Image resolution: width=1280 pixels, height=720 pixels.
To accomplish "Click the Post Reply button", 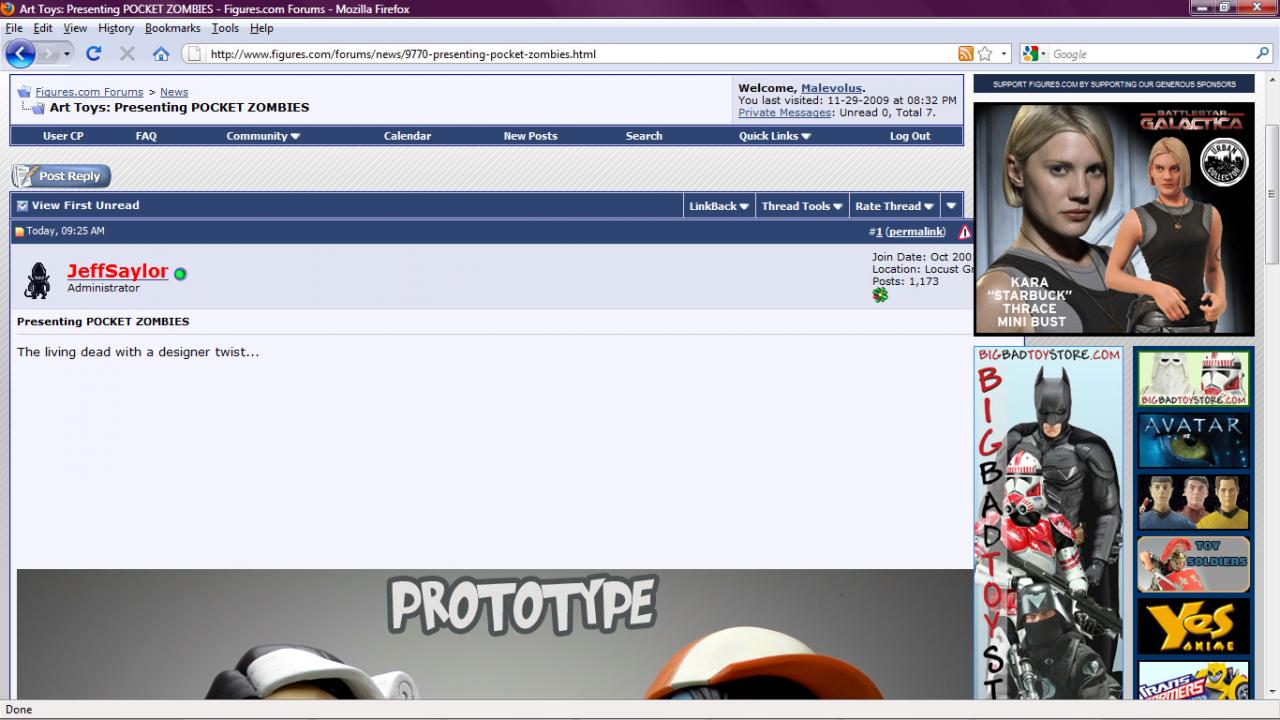I will point(61,176).
